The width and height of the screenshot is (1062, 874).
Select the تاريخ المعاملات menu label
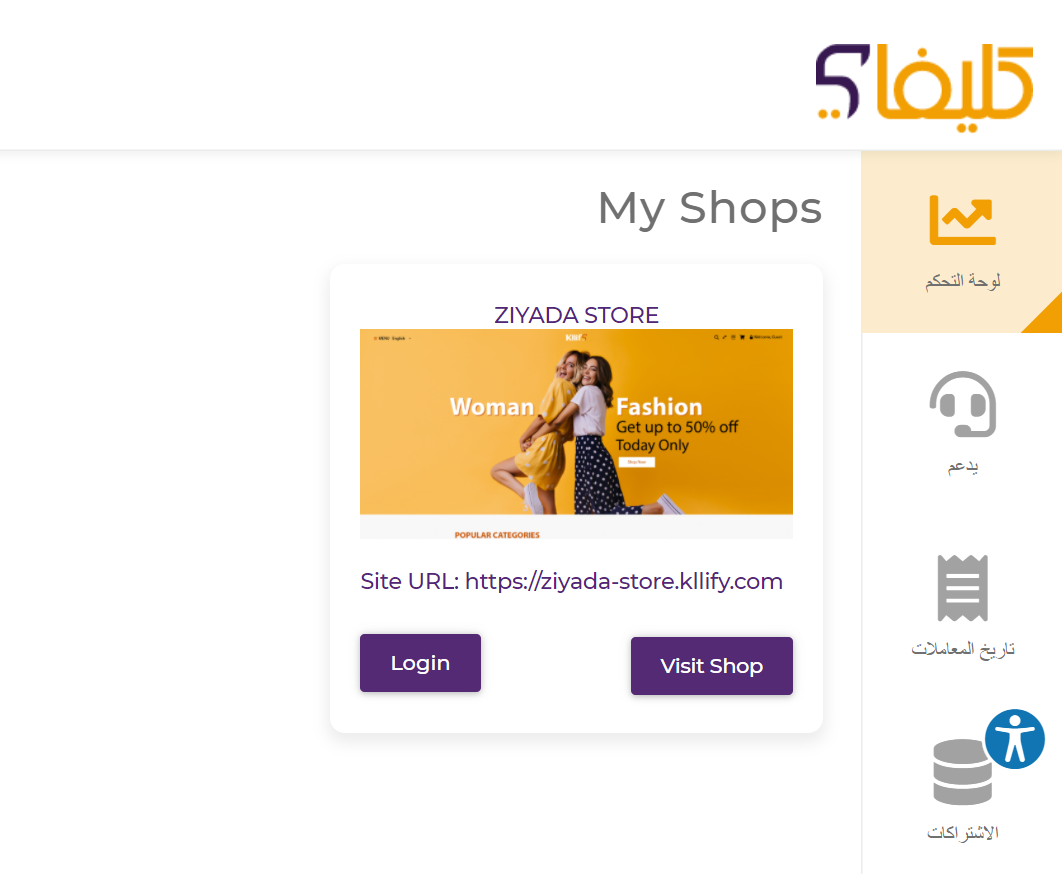click(962, 648)
